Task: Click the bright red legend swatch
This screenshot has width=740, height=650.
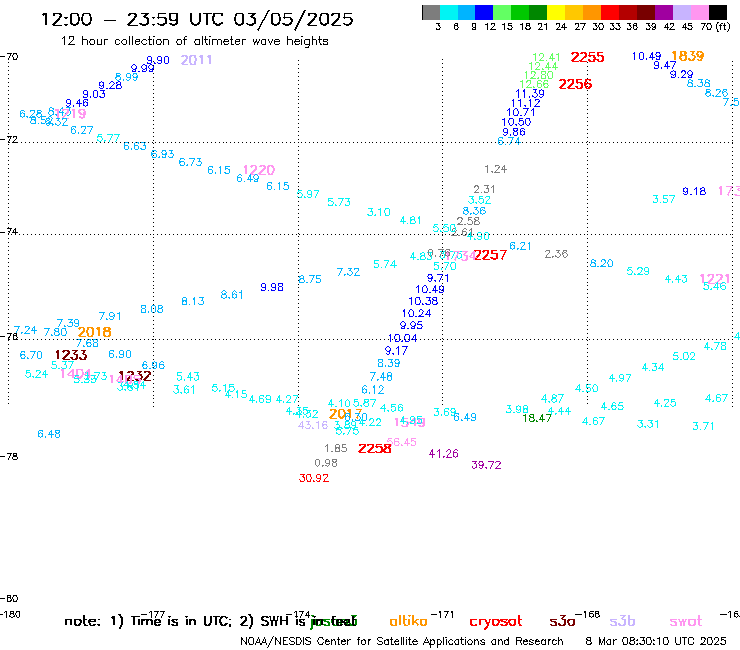Action: (x=610, y=12)
